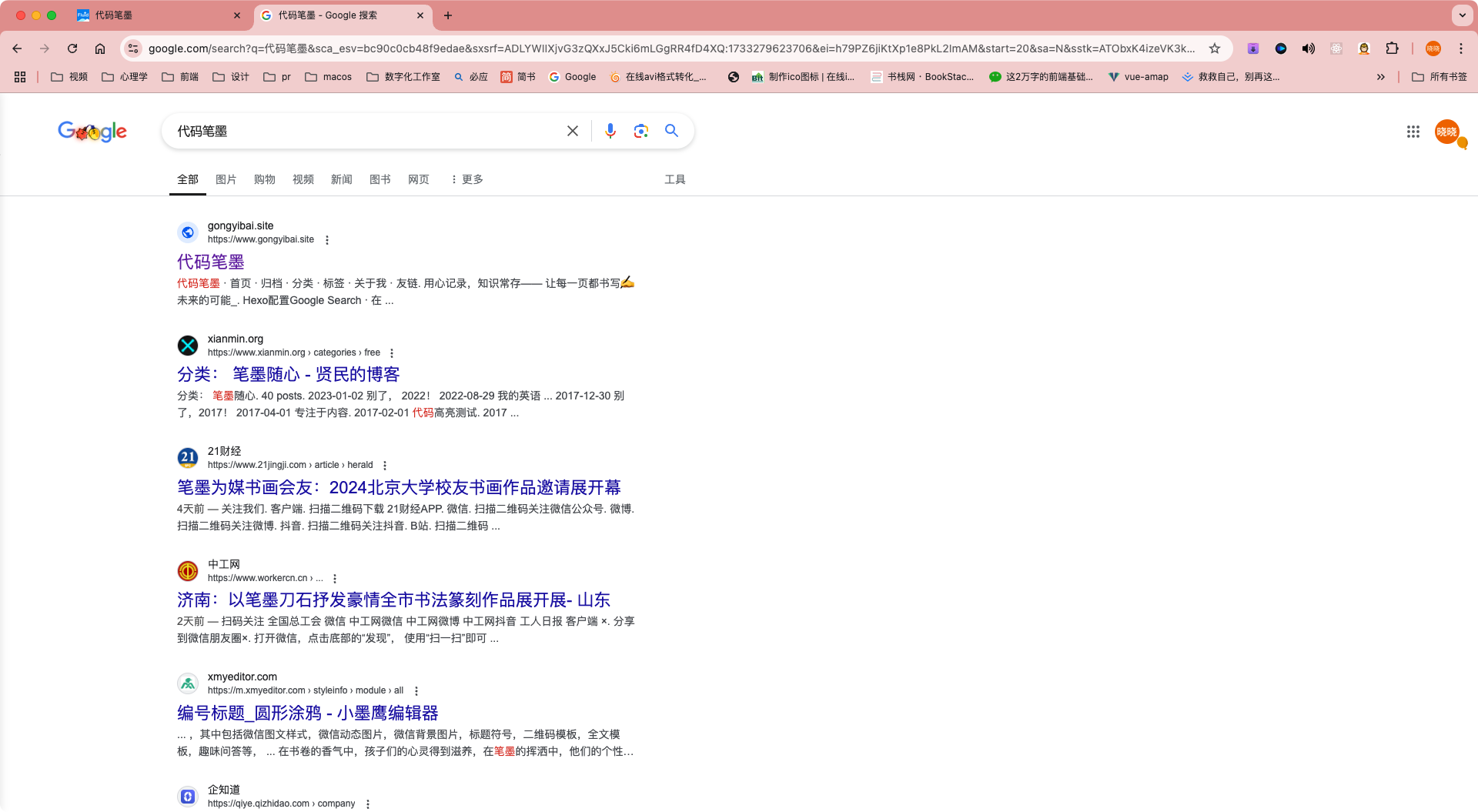Expand the 更多 search filters menu
Viewport: 1478px width, 812px height.
(x=466, y=179)
